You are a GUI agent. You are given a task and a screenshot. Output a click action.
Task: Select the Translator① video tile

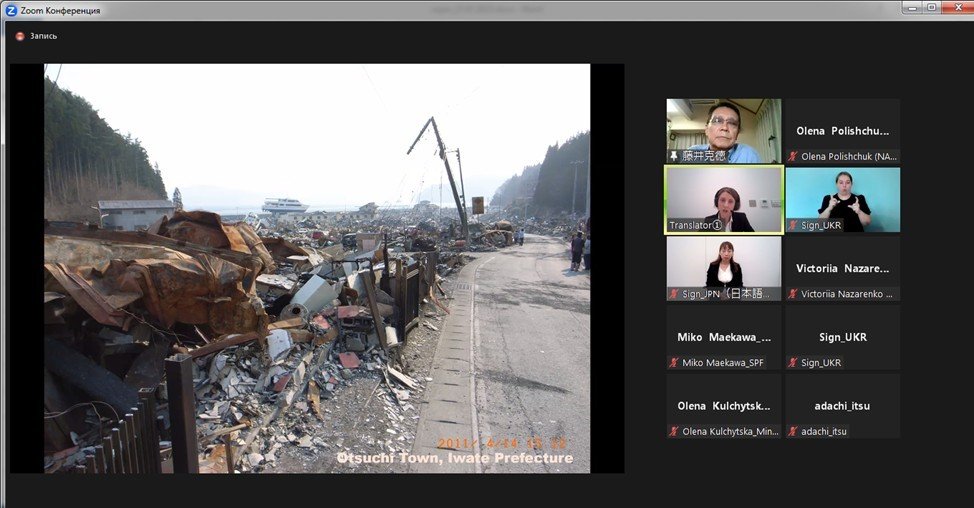point(724,198)
